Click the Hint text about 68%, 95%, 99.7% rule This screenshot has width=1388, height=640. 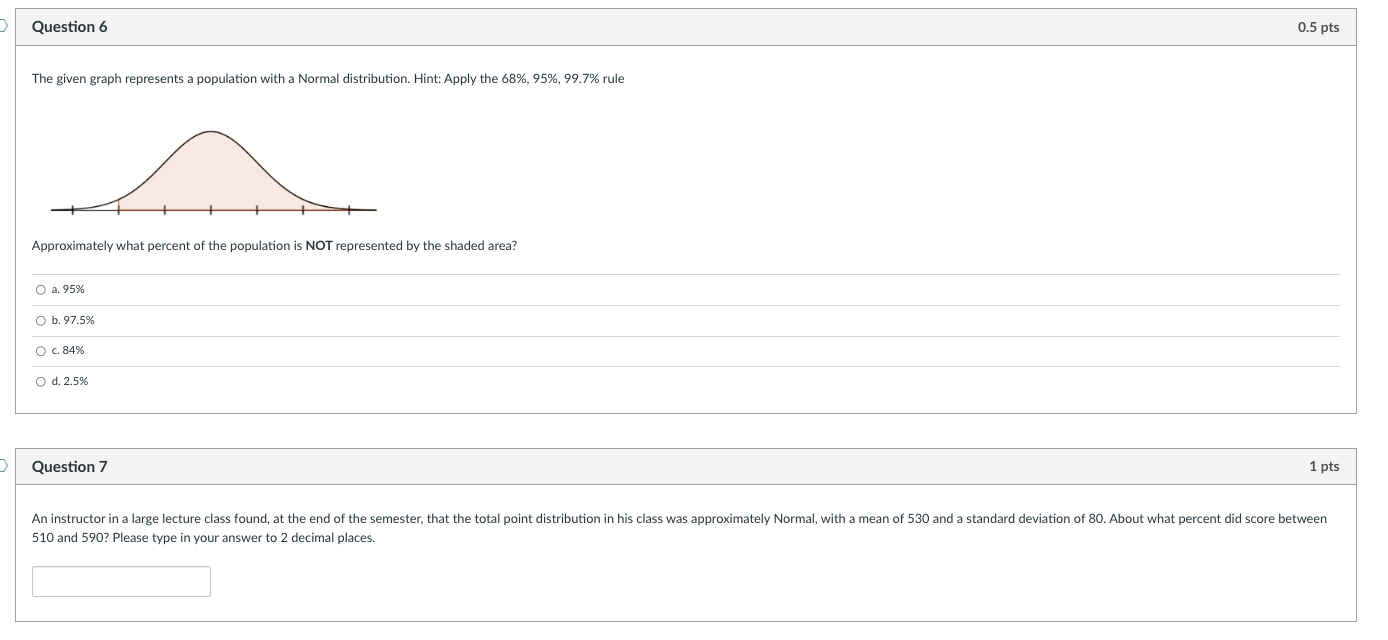pos(518,79)
